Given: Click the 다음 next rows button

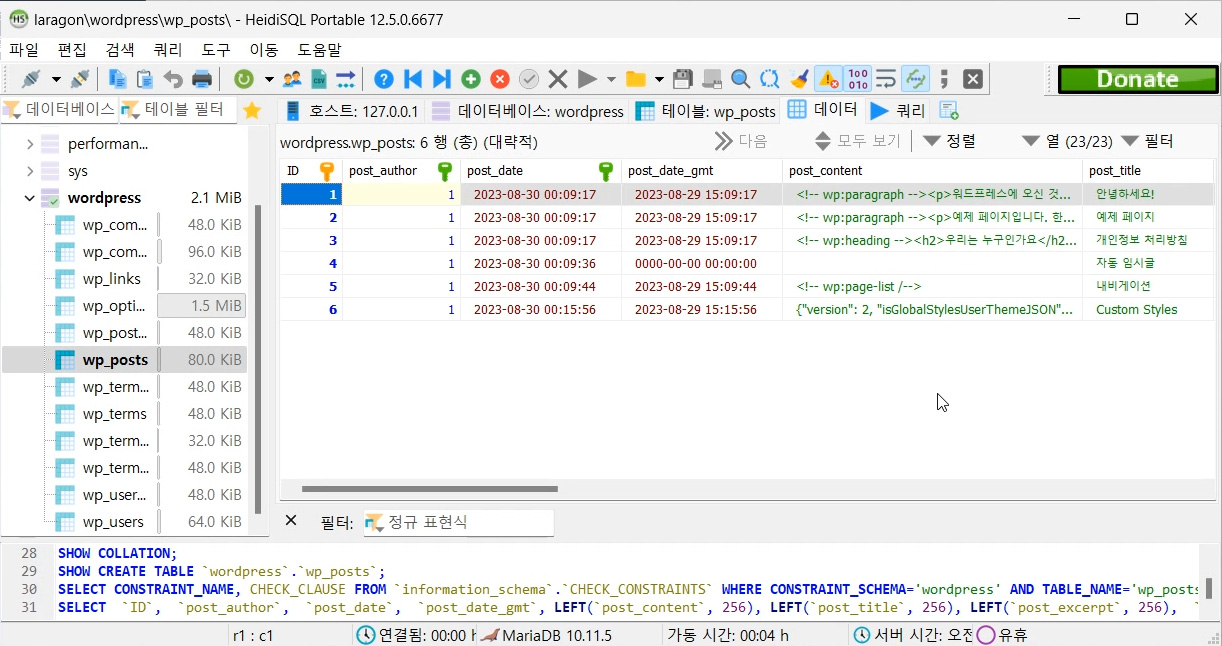Looking at the screenshot, I should (741, 141).
